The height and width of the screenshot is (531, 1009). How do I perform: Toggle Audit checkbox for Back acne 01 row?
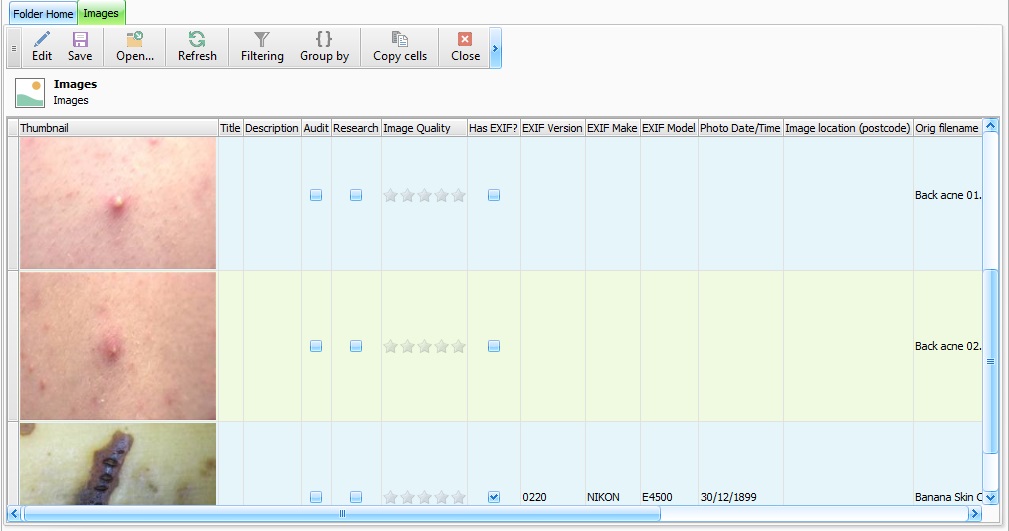[316, 196]
